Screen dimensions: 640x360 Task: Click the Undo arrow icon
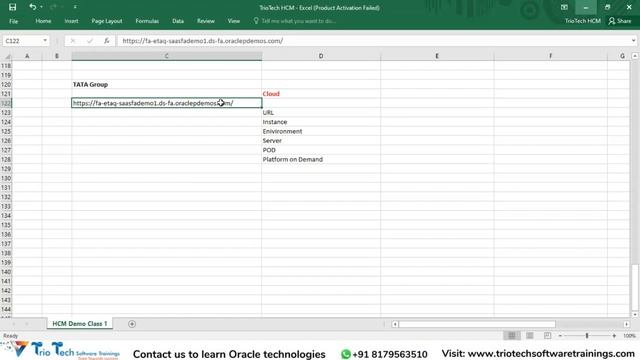(x=33, y=7)
